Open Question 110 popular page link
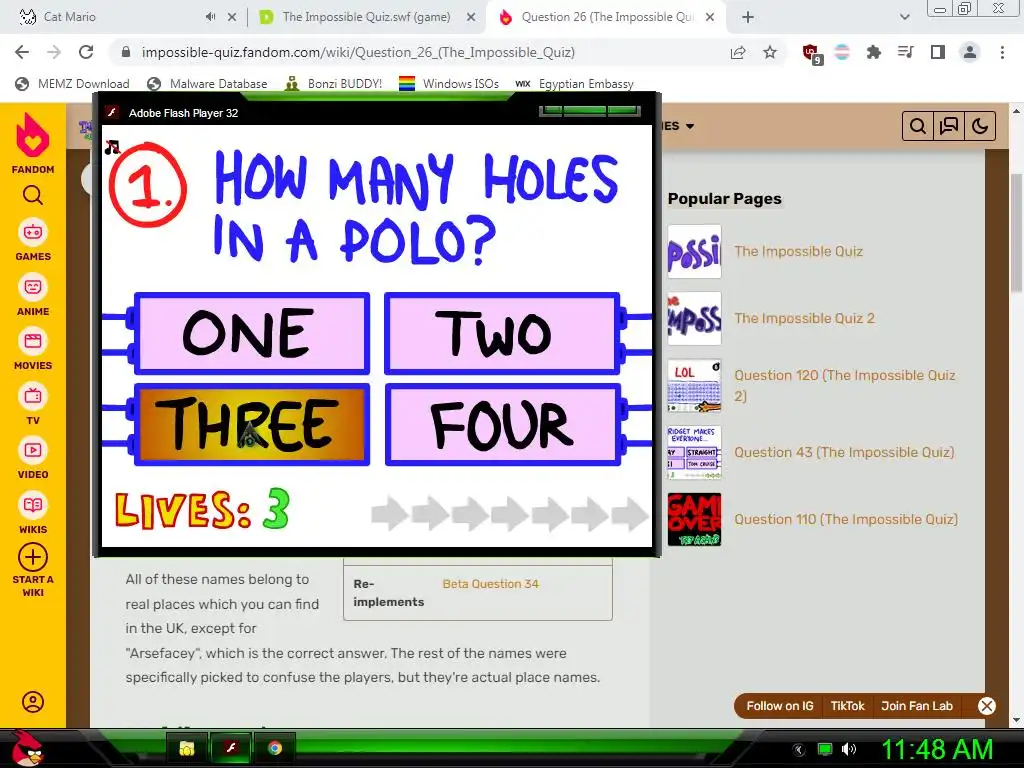1024x768 pixels. (846, 519)
